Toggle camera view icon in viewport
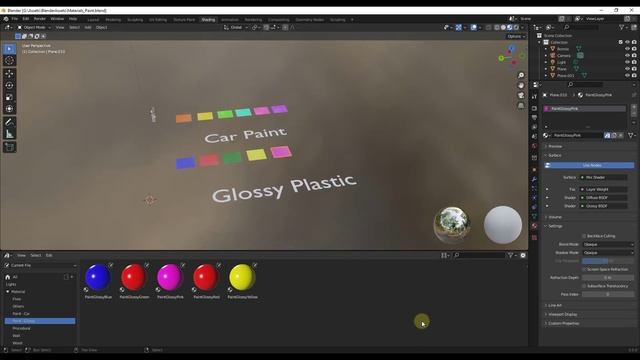The height and width of the screenshot is (360, 640). (x=521, y=95)
